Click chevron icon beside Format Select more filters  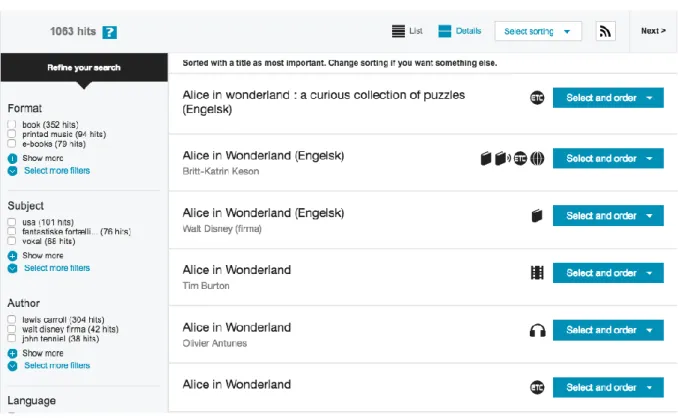point(13,171)
